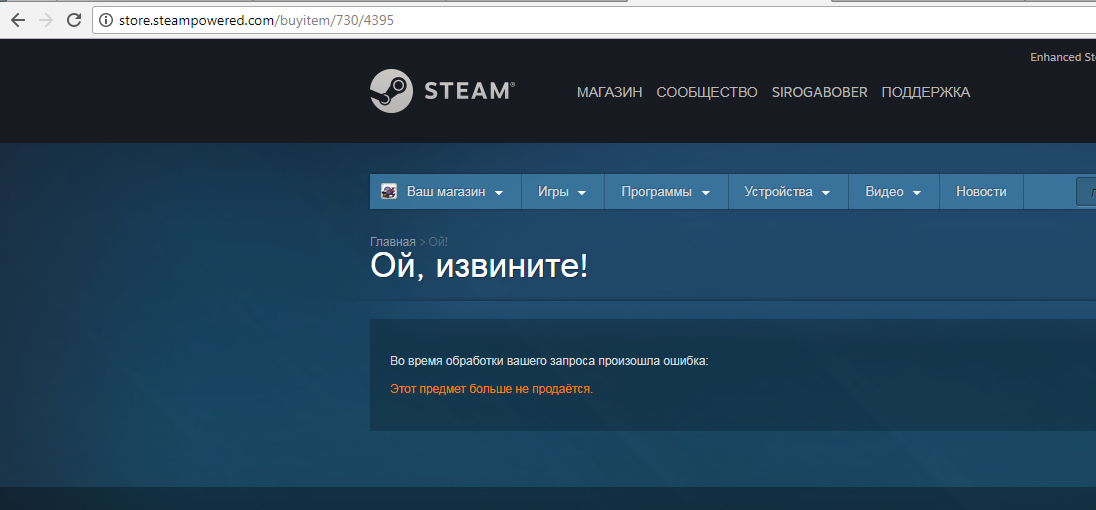Open the SIROGABOBER profile menu
Image resolution: width=1096 pixels, height=510 pixels.
point(819,92)
